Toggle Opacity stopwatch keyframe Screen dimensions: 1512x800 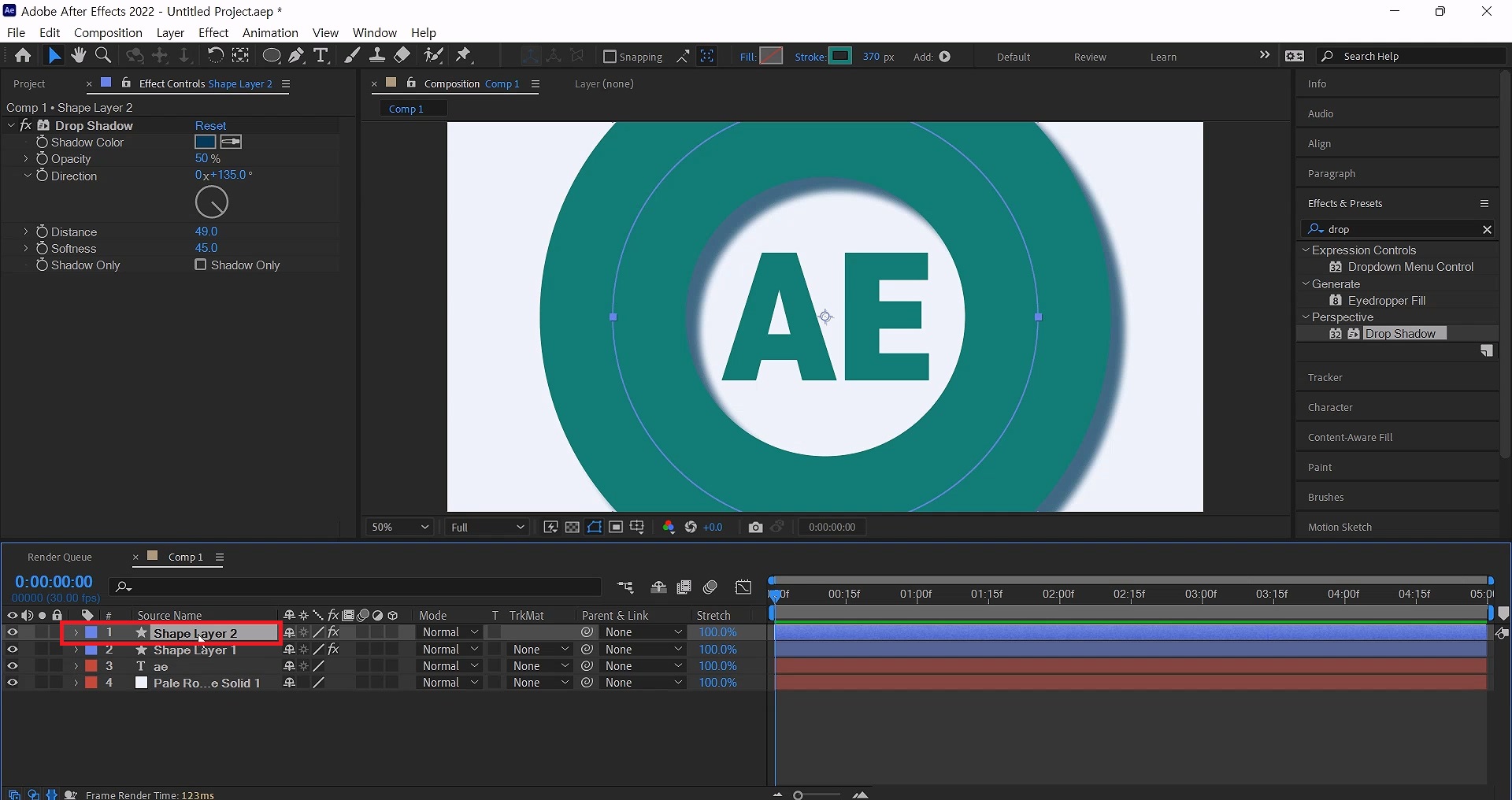tap(43, 158)
